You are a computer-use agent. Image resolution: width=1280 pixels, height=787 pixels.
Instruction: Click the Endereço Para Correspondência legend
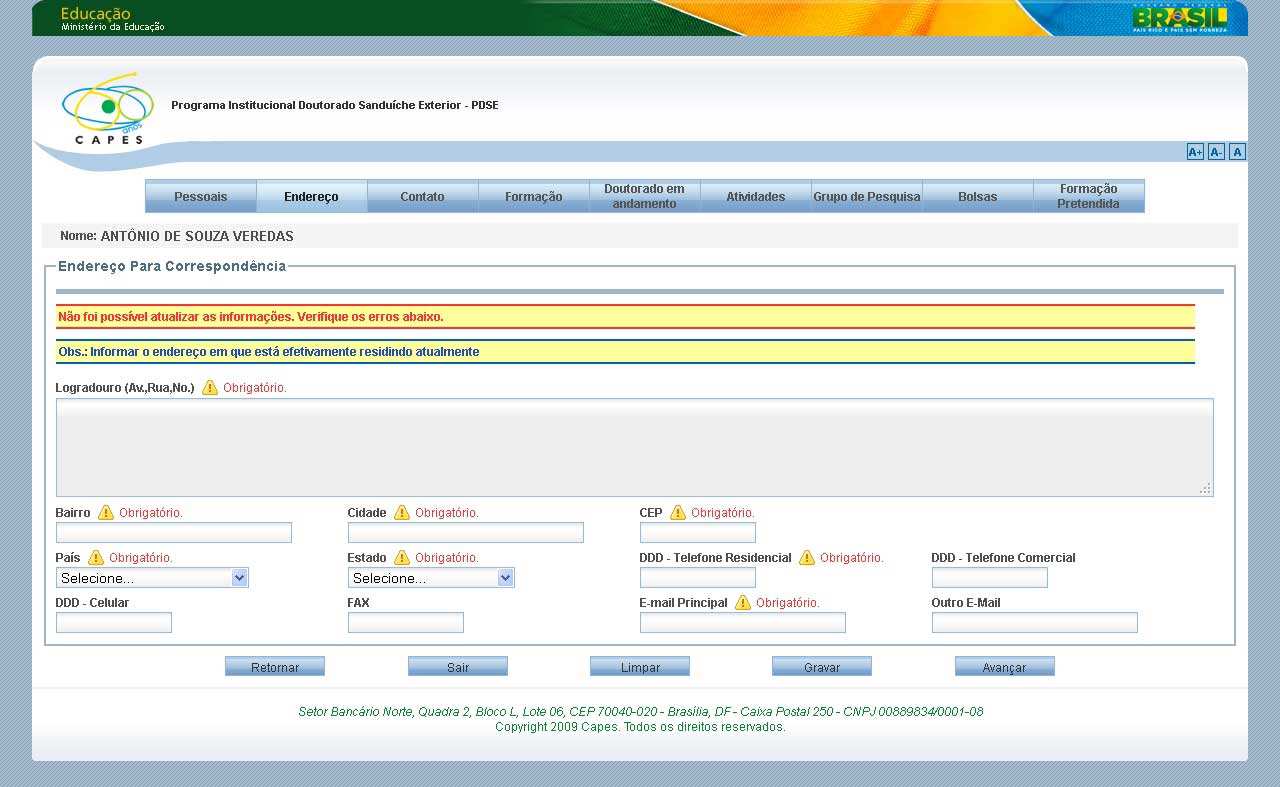click(172, 266)
